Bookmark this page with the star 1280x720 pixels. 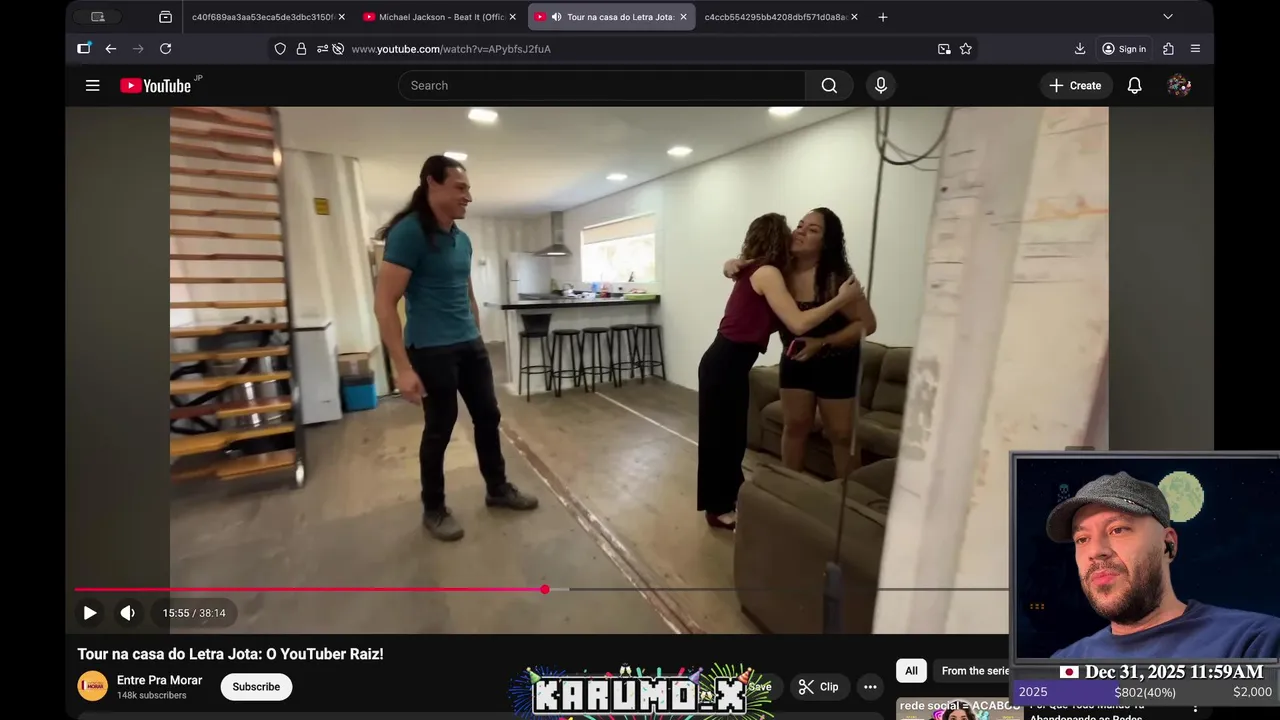coord(966,49)
